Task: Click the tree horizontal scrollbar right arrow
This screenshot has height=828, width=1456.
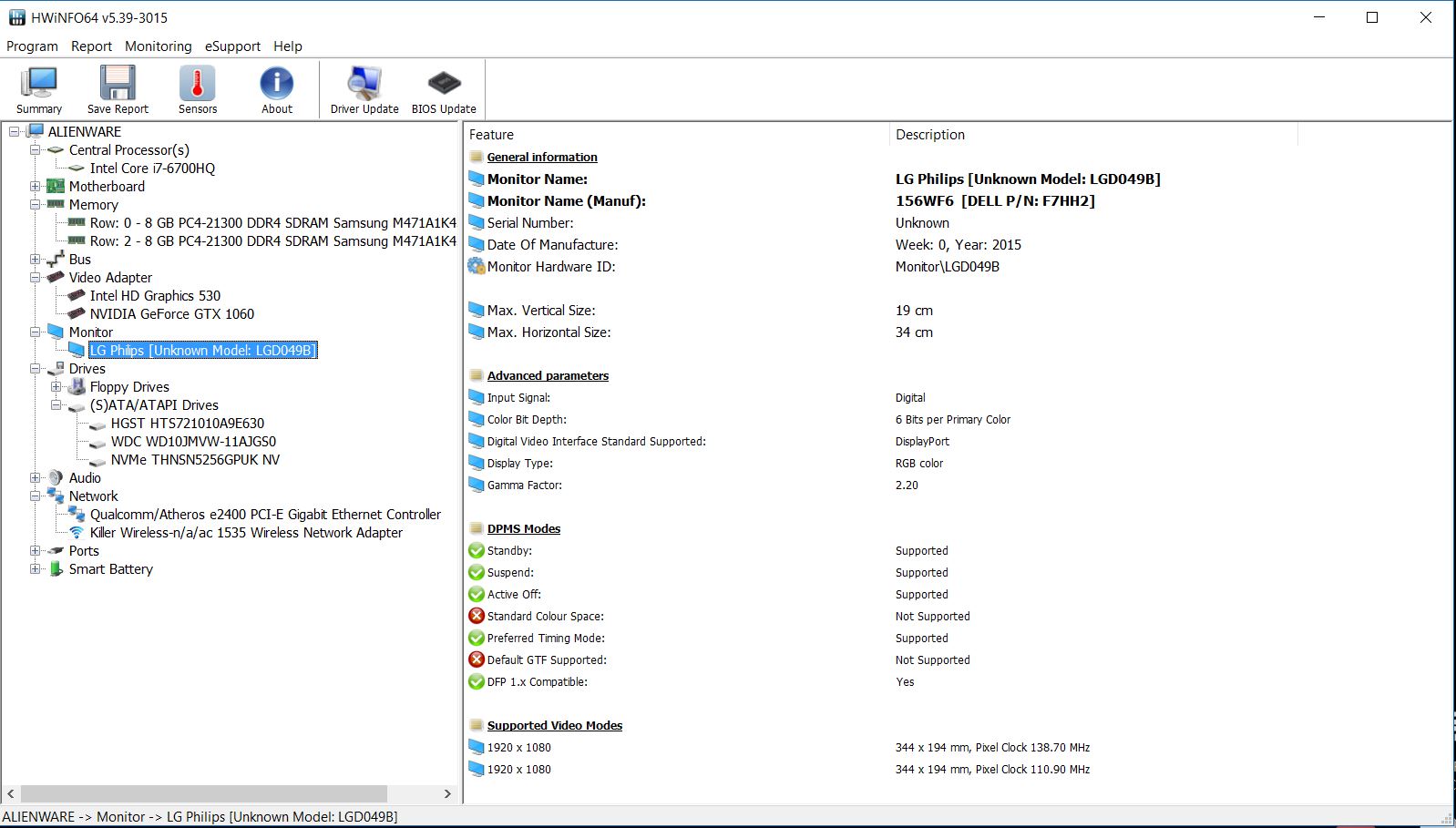Action: [x=447, y=793]
